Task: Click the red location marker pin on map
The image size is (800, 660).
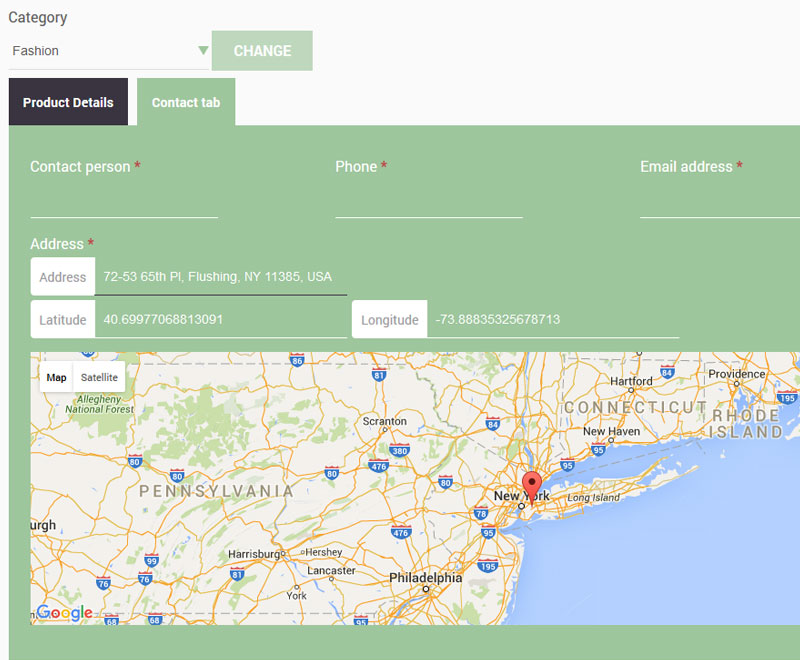Action: (x=532, y=486)
